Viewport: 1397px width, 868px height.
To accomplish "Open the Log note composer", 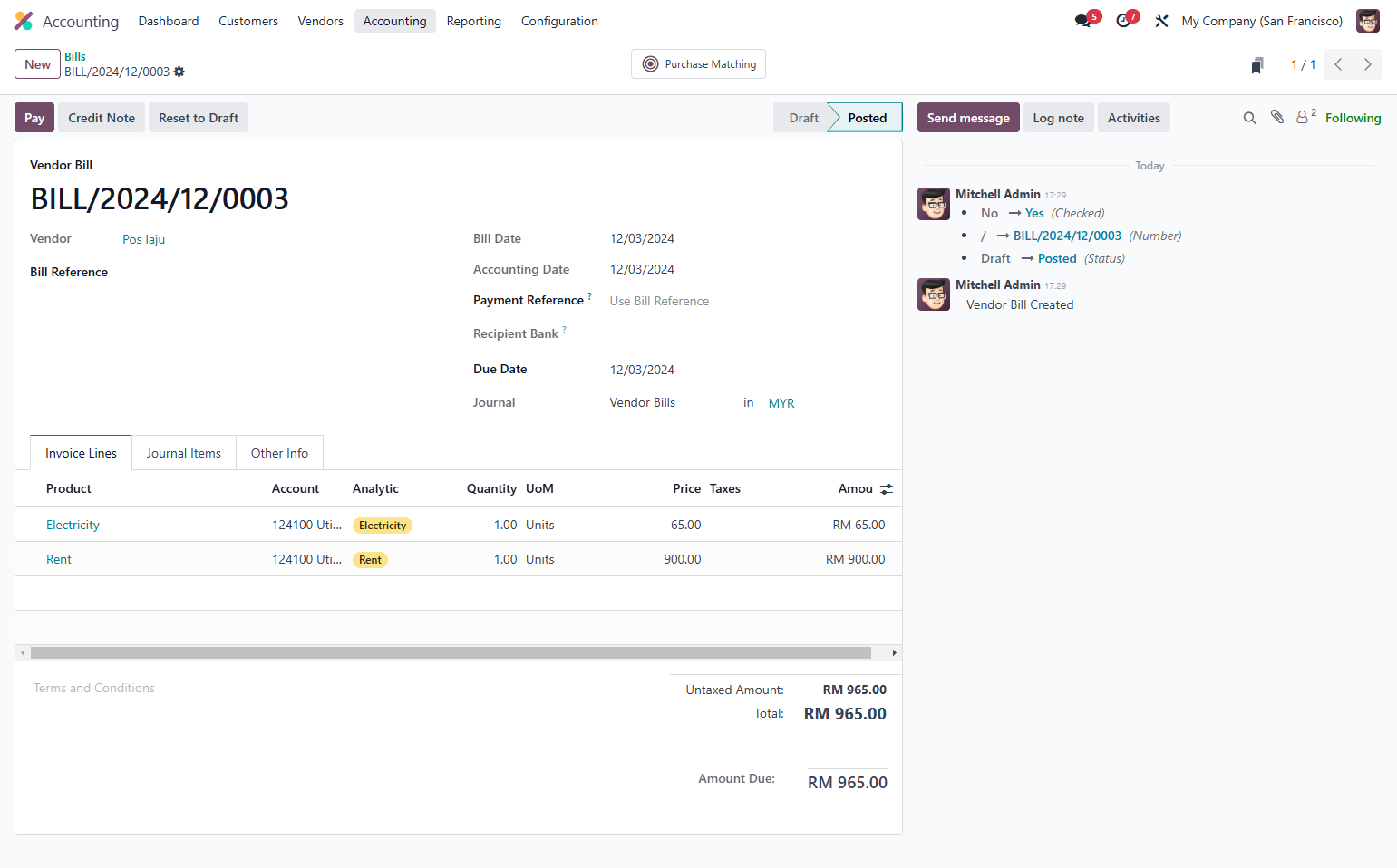I will (1059, 118).
